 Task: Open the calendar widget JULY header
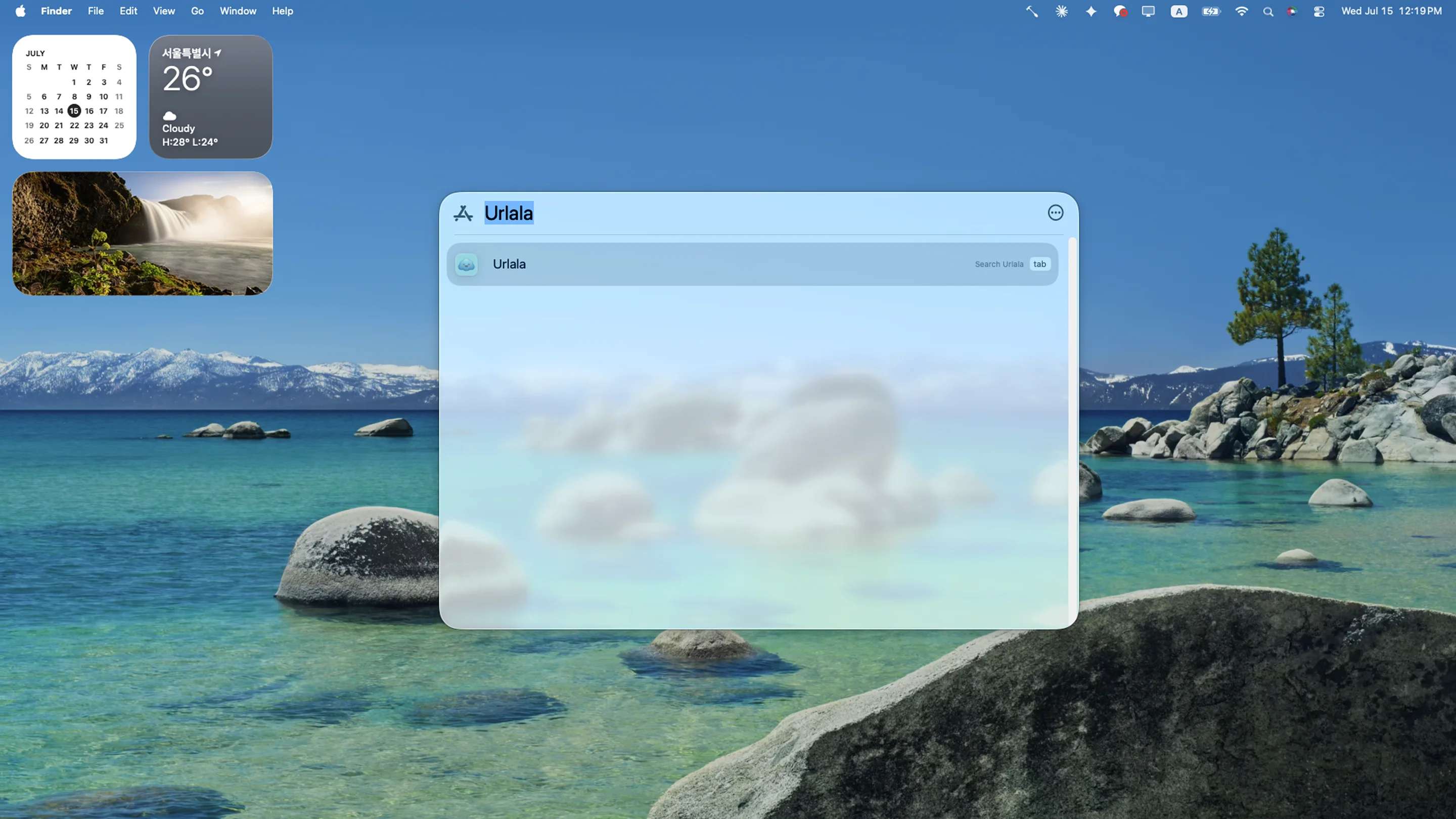click(35, 53)
